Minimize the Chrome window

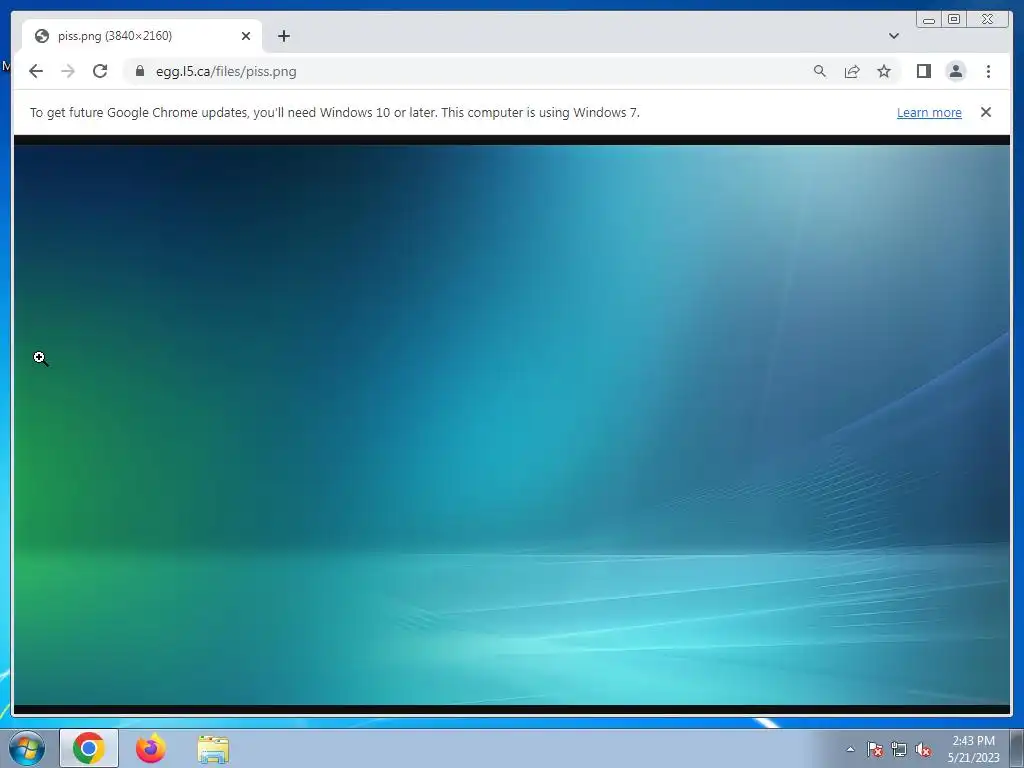tap(929, 20)
